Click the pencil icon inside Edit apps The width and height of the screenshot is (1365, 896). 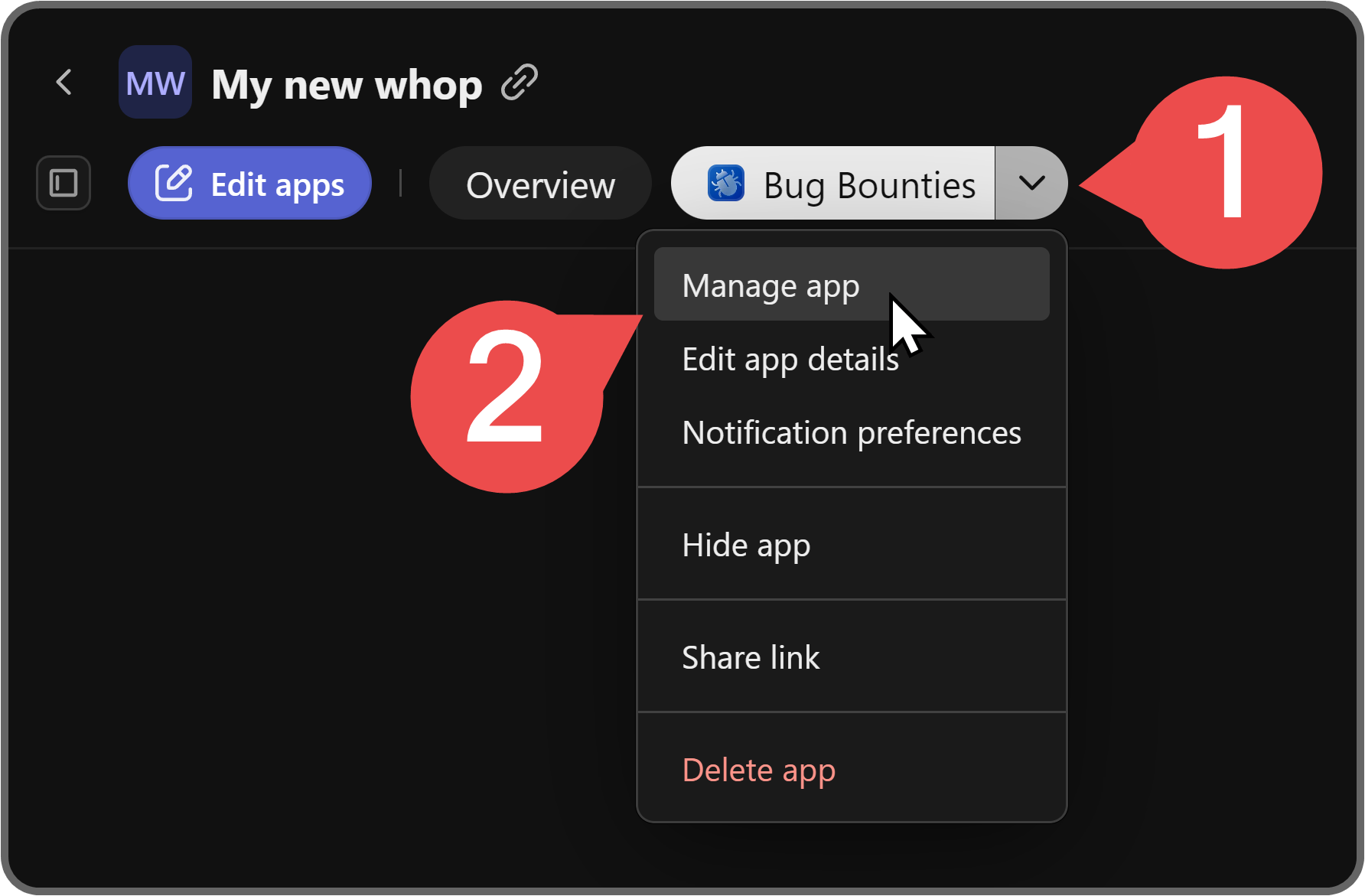click(x=175, y=182)
